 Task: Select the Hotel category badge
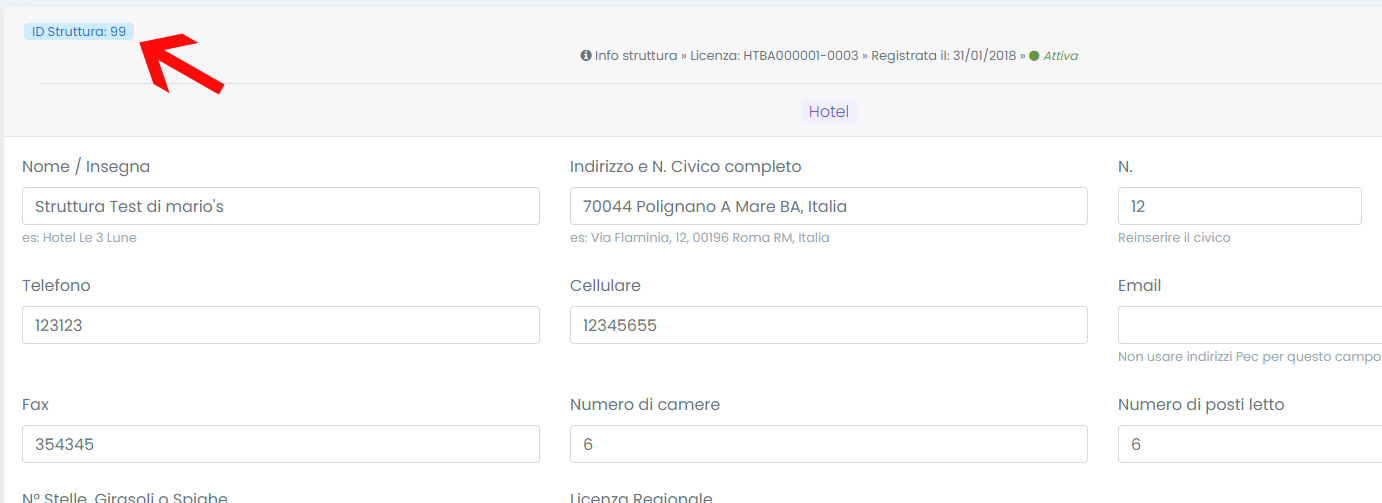pyautogui.click(x=829, y=112)
